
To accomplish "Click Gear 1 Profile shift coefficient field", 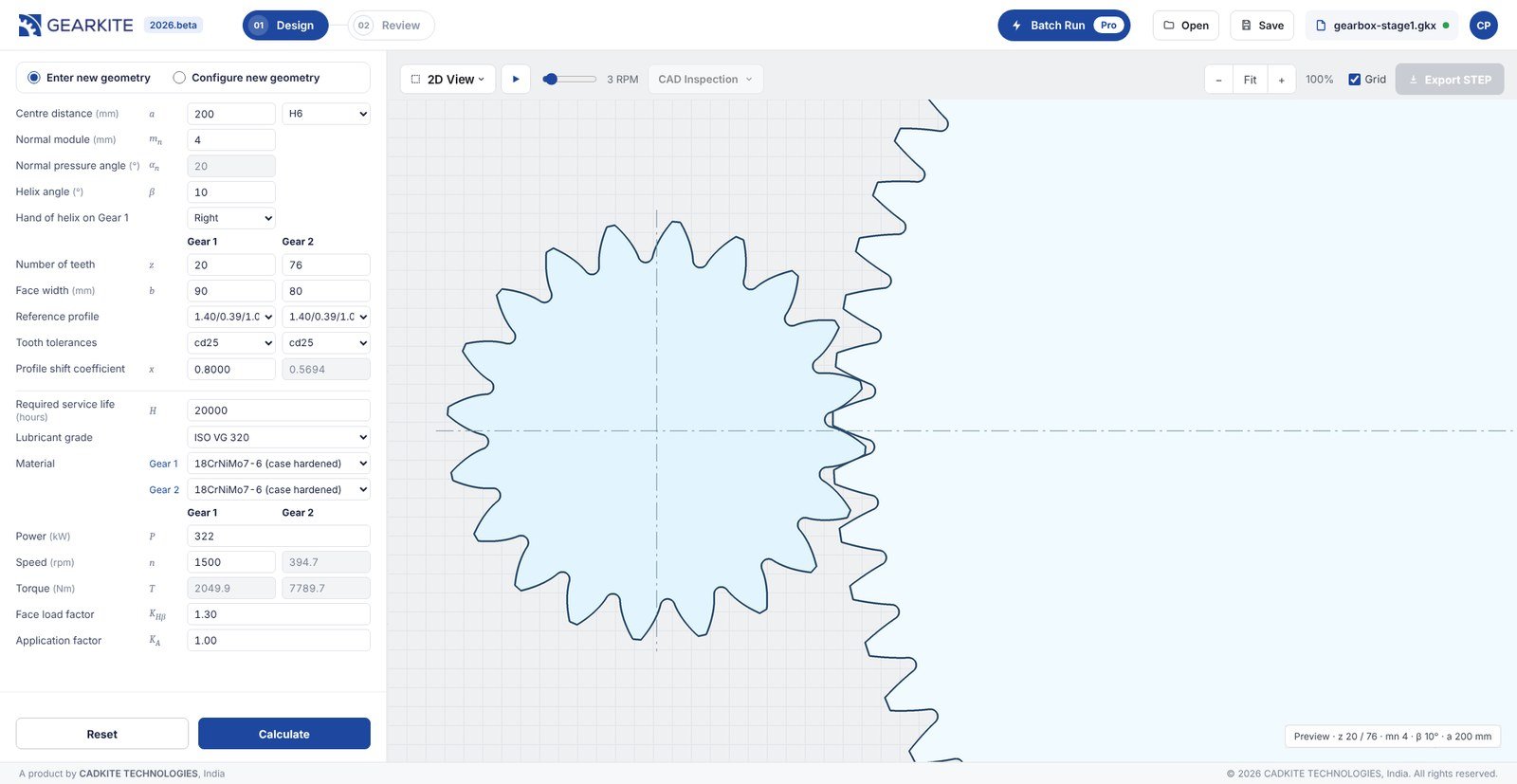I will pos(231,370).
